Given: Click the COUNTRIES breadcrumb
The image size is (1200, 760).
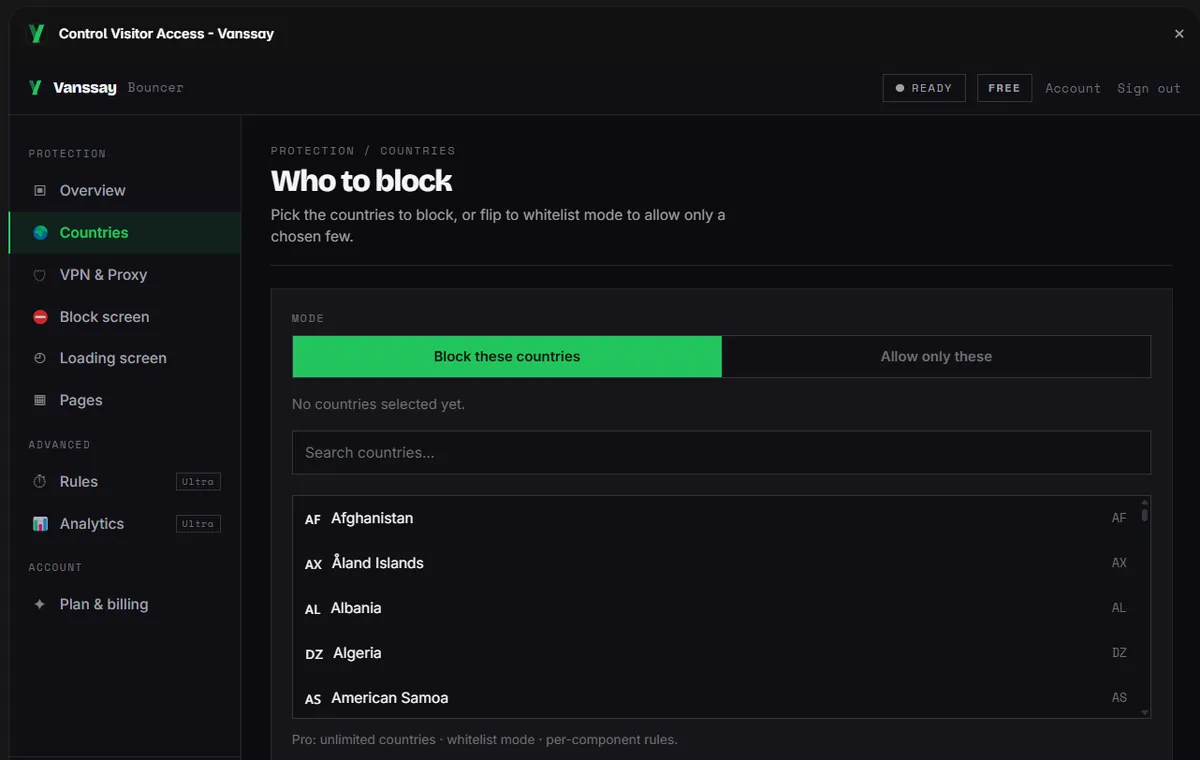Looking at the screenshot, I should point(418,151).
